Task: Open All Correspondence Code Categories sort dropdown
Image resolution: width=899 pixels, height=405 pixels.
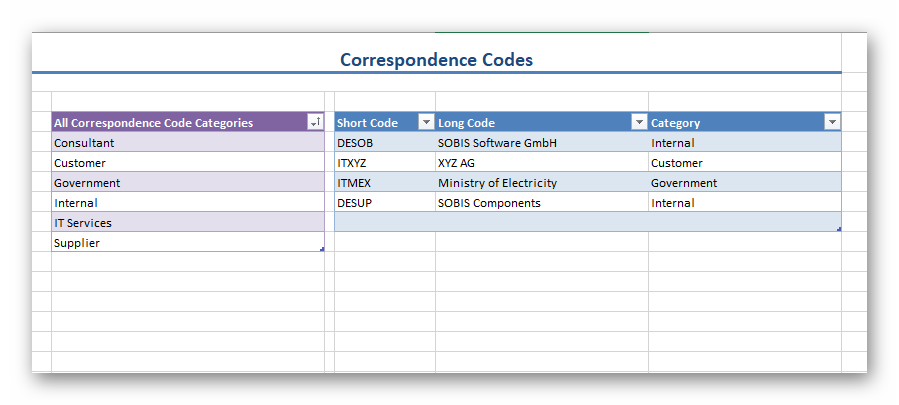Action: point(315,122)
